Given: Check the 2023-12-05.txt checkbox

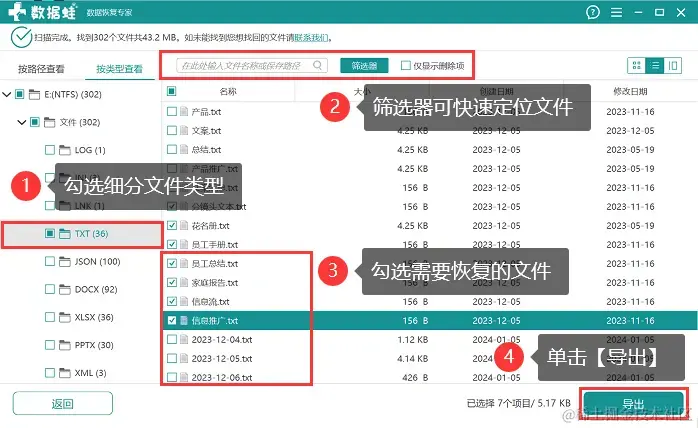Looking at the screenshot, I should click(171, 359).
